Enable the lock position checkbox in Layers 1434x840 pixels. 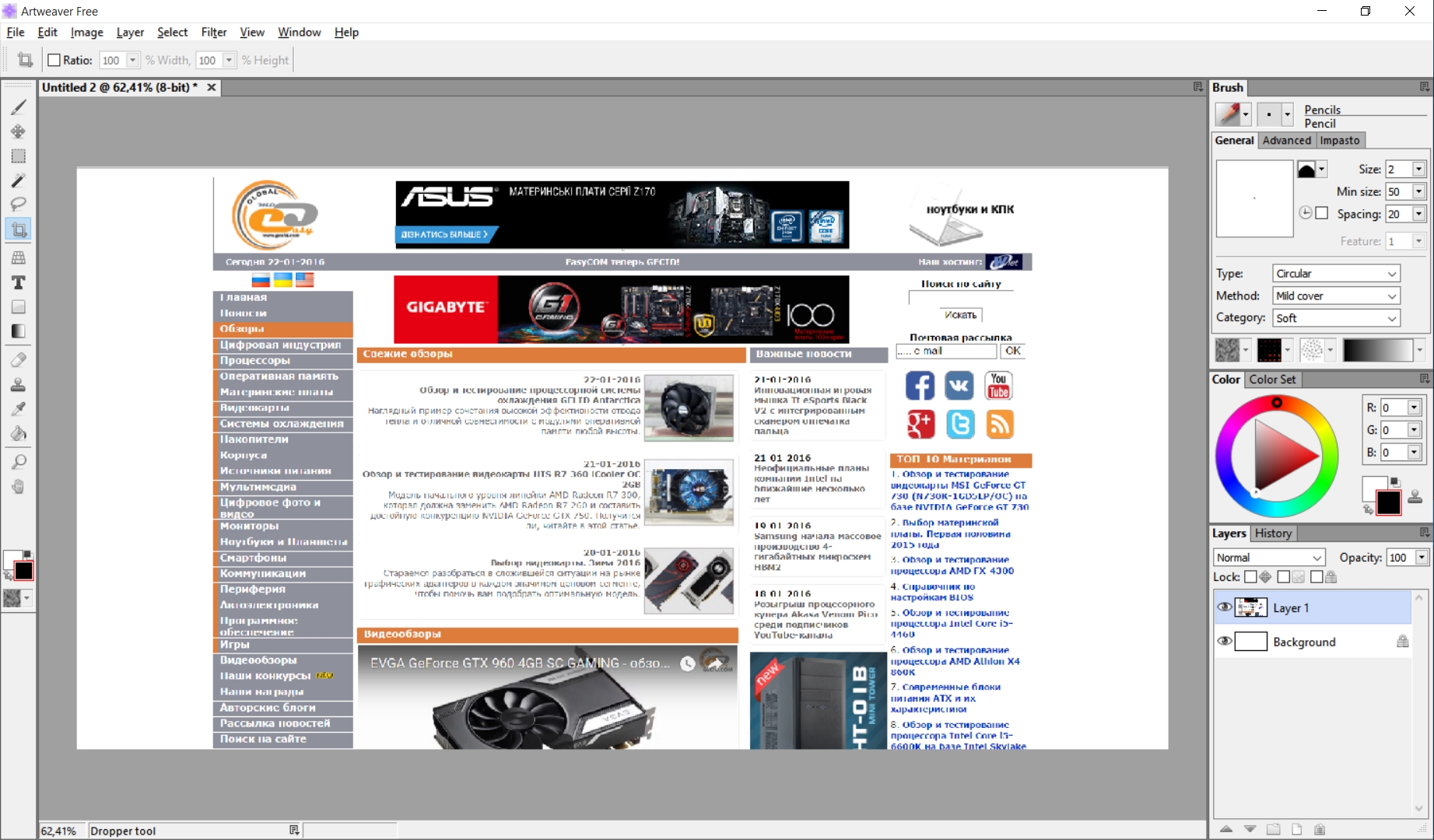pos(1250,577)
